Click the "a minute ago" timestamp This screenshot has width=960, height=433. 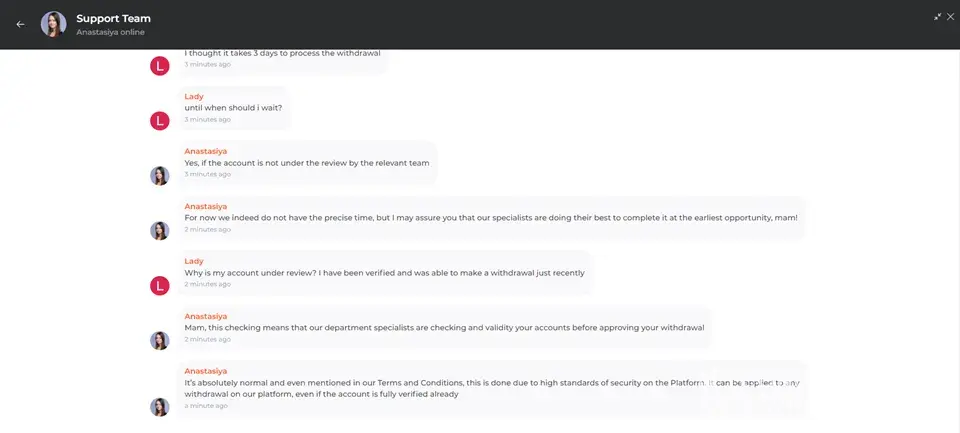pos(206,406)
